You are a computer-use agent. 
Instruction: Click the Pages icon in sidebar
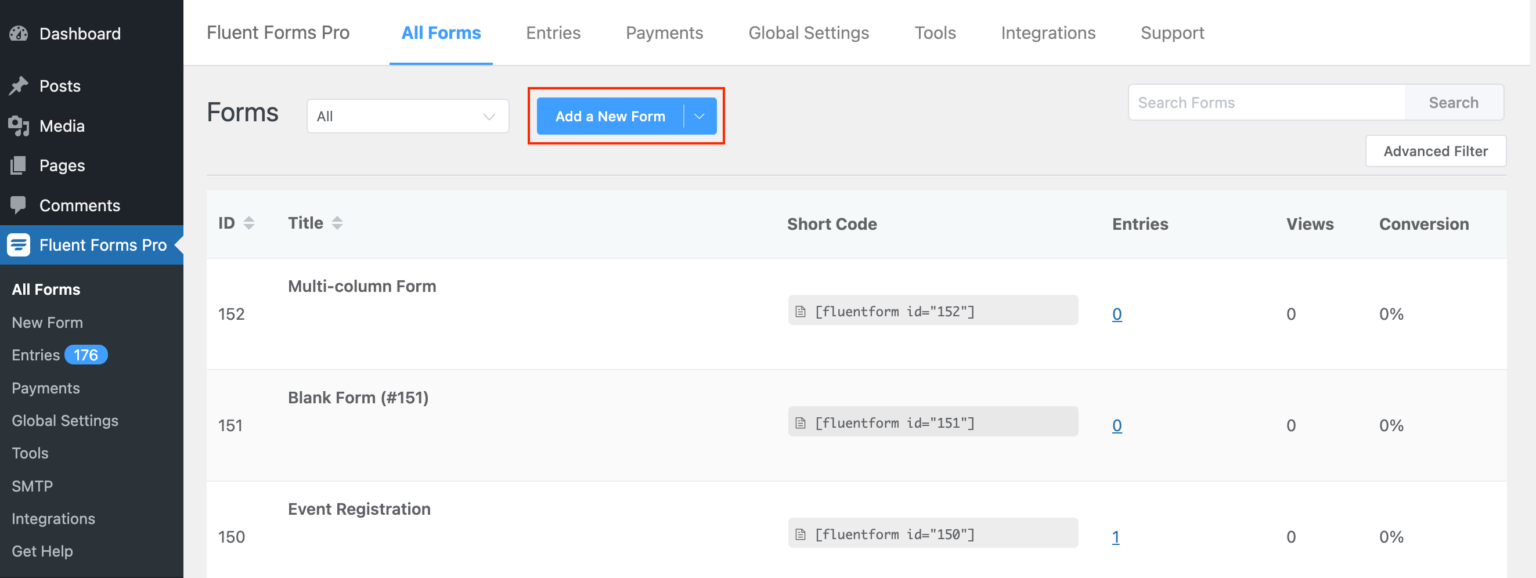pyautogui.click(x=18, y=166)
